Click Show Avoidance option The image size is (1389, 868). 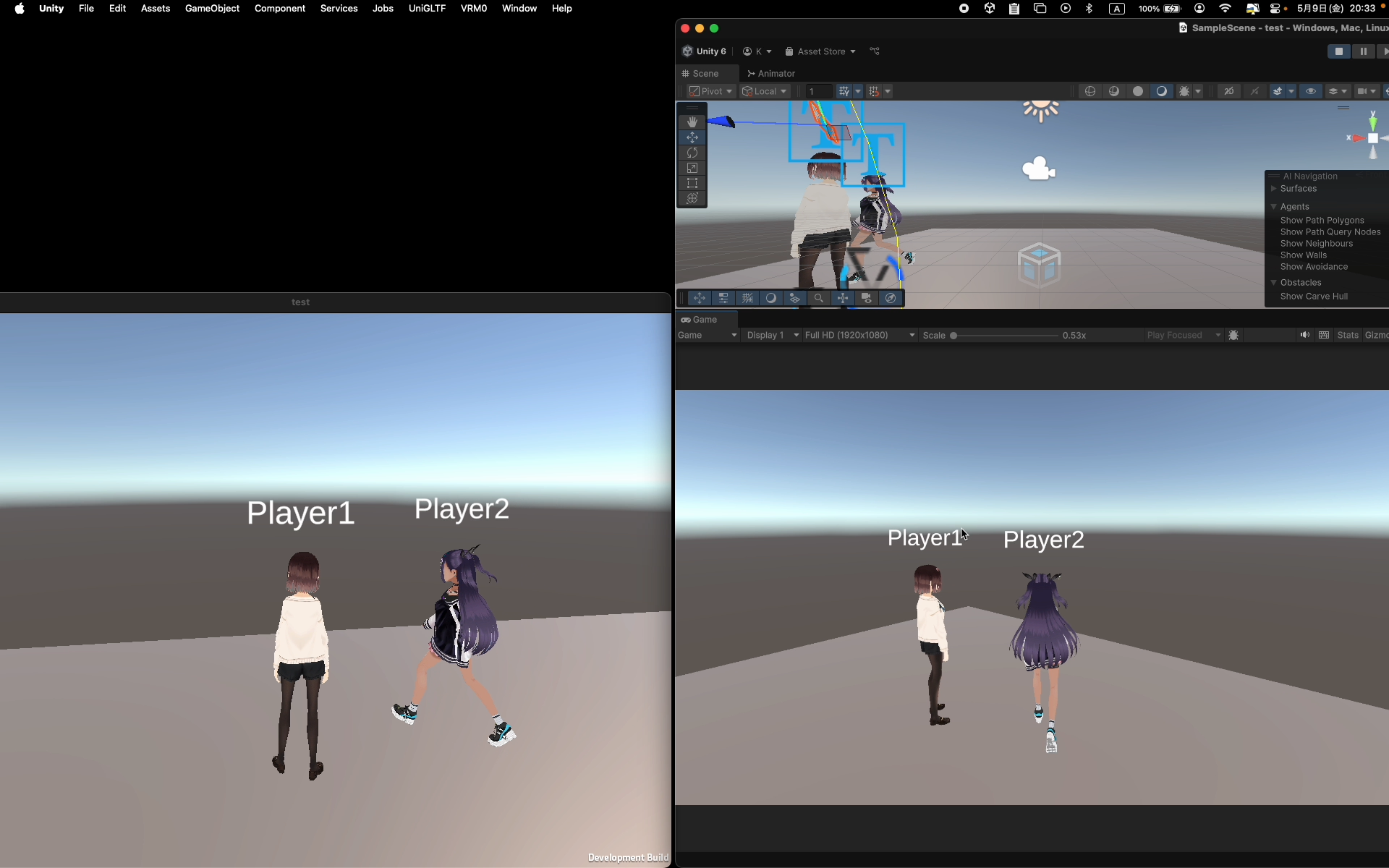pos(1314,267)
